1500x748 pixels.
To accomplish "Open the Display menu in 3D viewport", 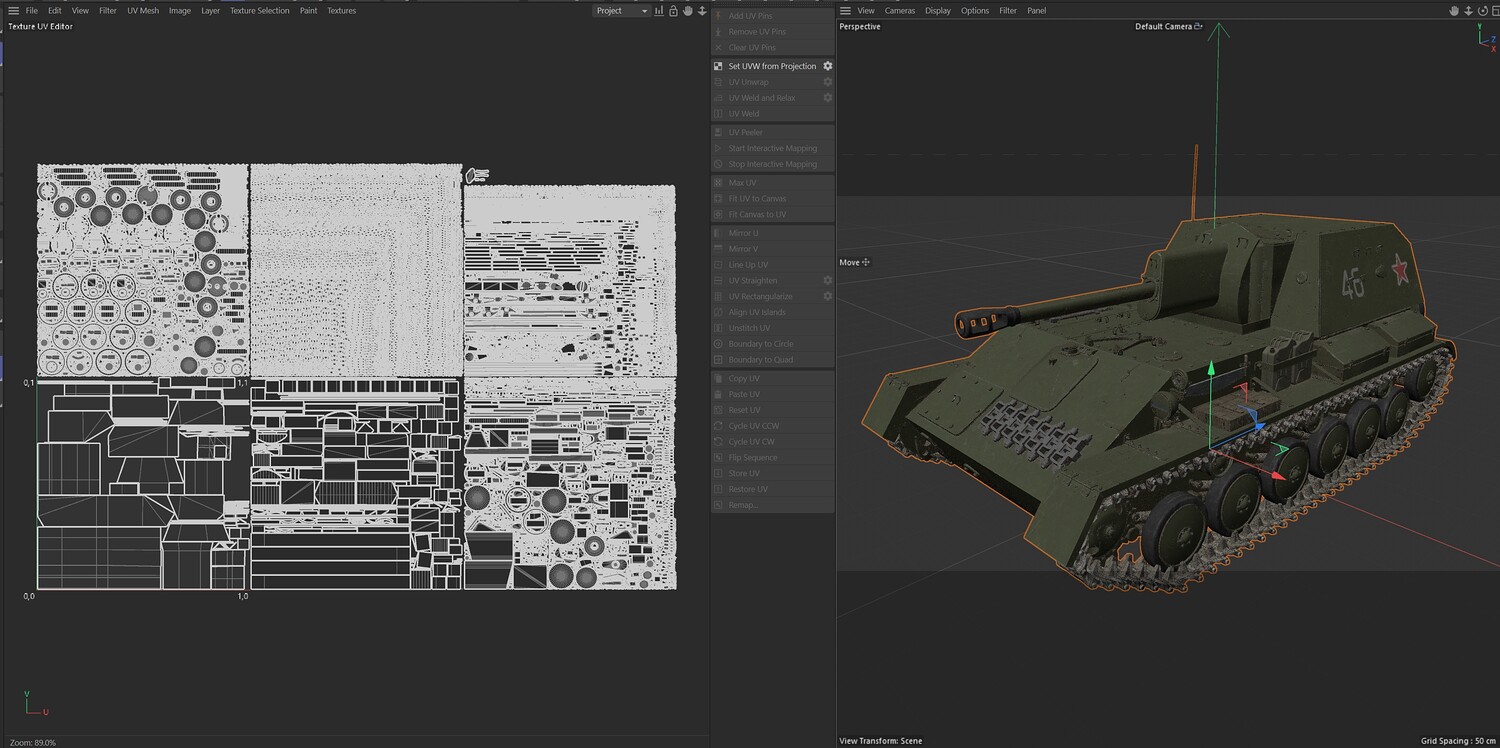I will [938, 11].
